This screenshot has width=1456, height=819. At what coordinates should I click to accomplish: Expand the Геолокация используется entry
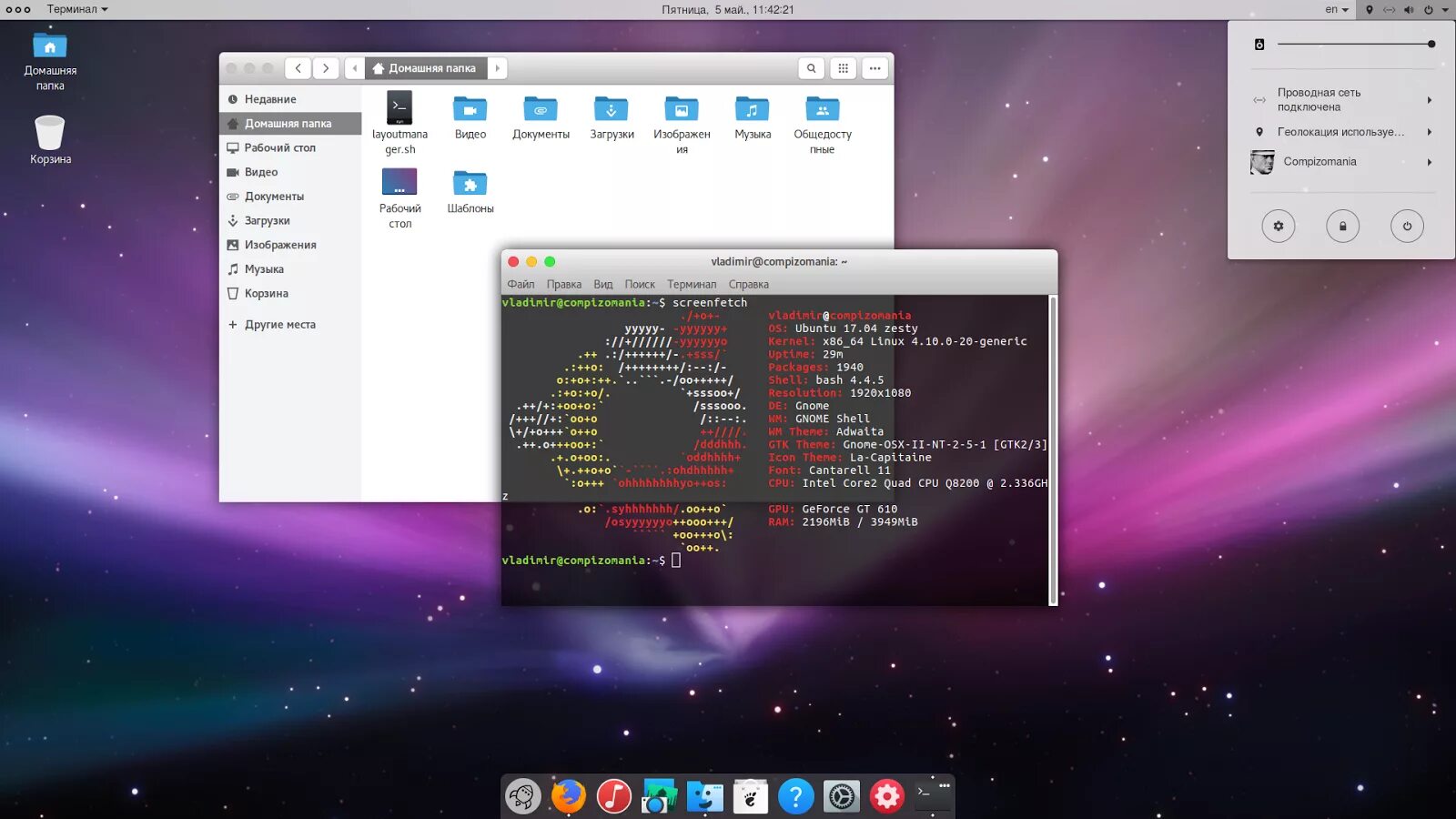pyautogui.click(x=1342, y=132)
